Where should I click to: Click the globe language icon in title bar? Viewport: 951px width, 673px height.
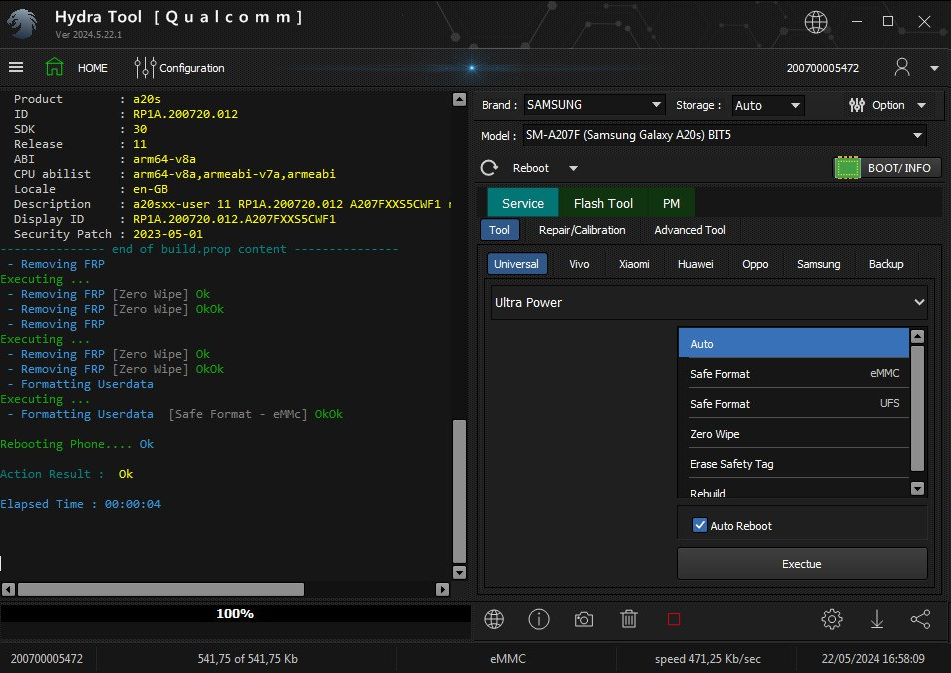pos(816,22)
